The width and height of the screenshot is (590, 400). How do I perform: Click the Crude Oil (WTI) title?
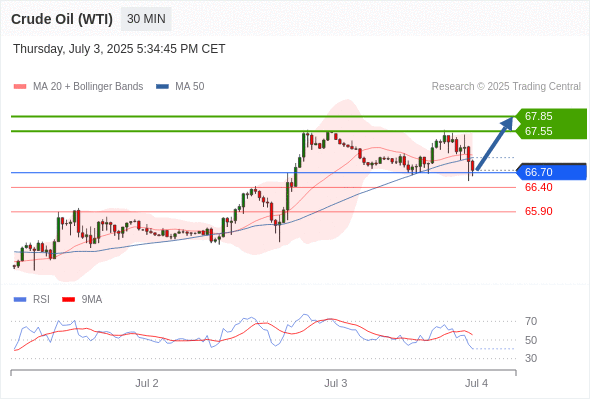(x=62, y=19)
